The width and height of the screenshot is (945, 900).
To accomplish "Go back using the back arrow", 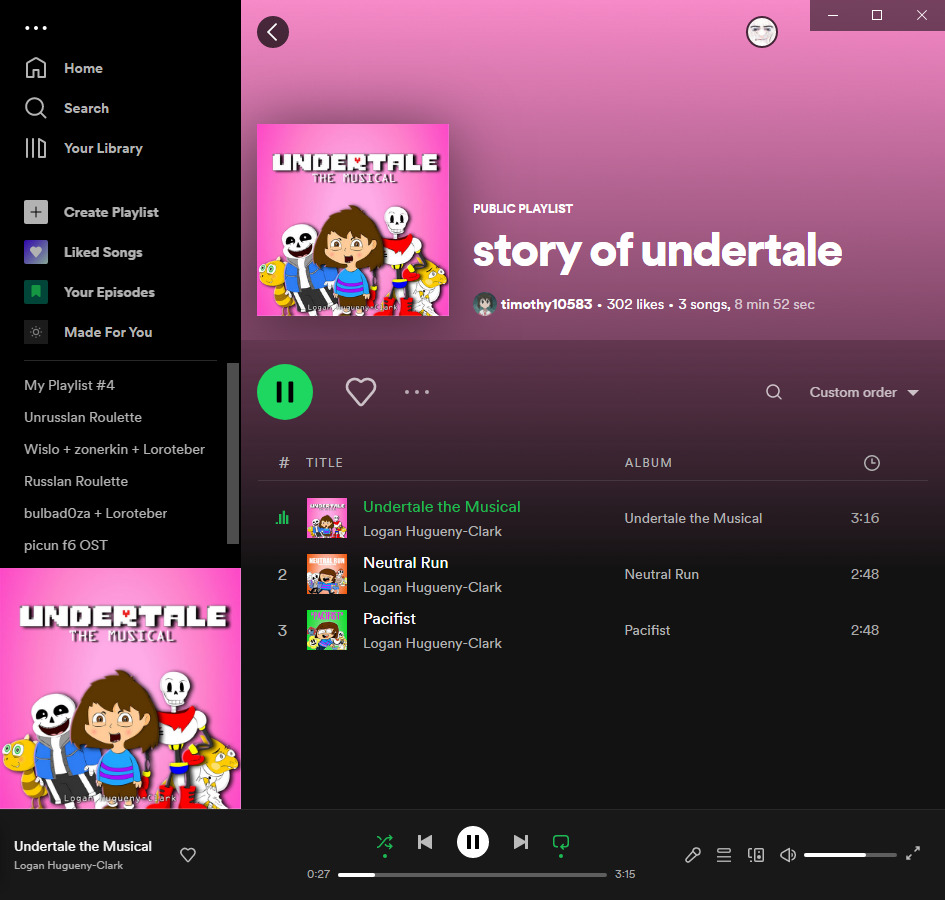I will pos(273,32).
